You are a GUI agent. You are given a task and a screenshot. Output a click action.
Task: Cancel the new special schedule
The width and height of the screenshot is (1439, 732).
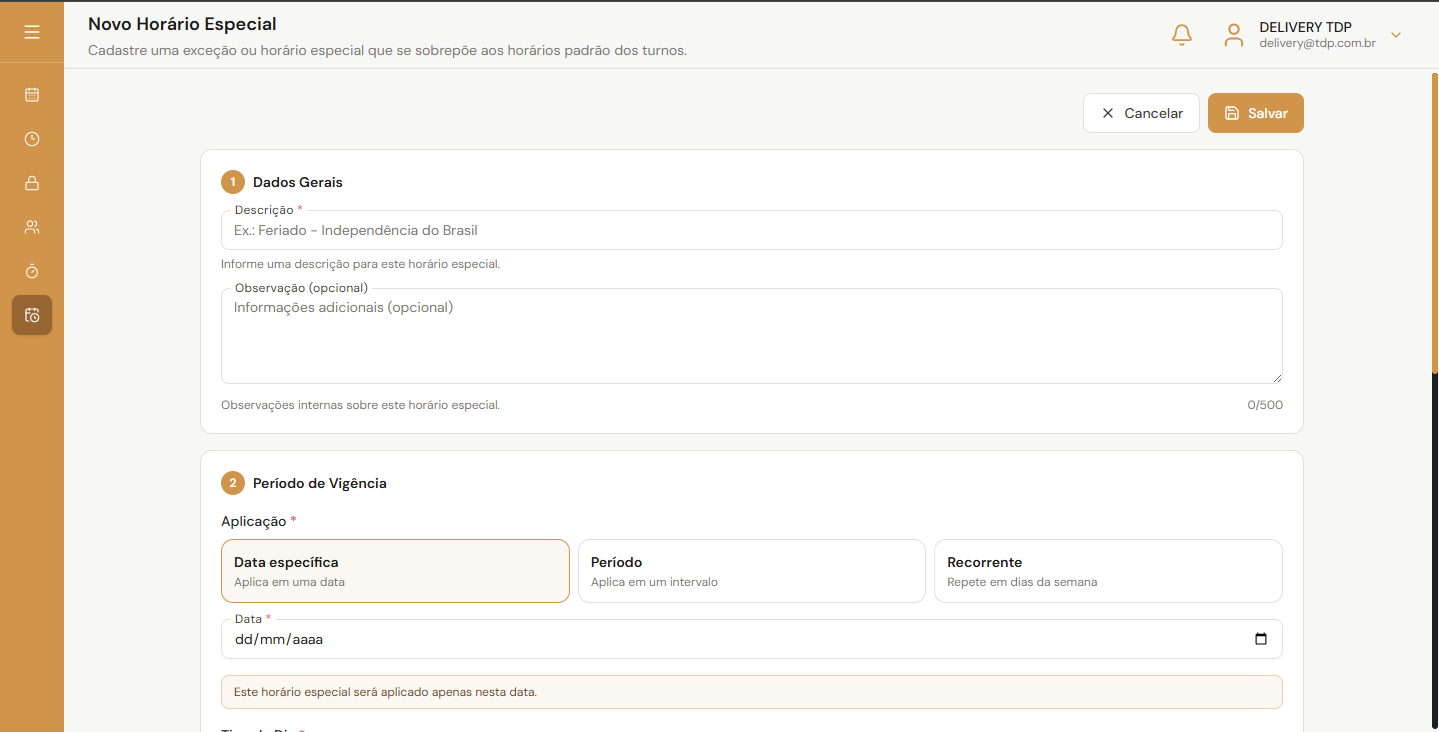point(1141,113)
